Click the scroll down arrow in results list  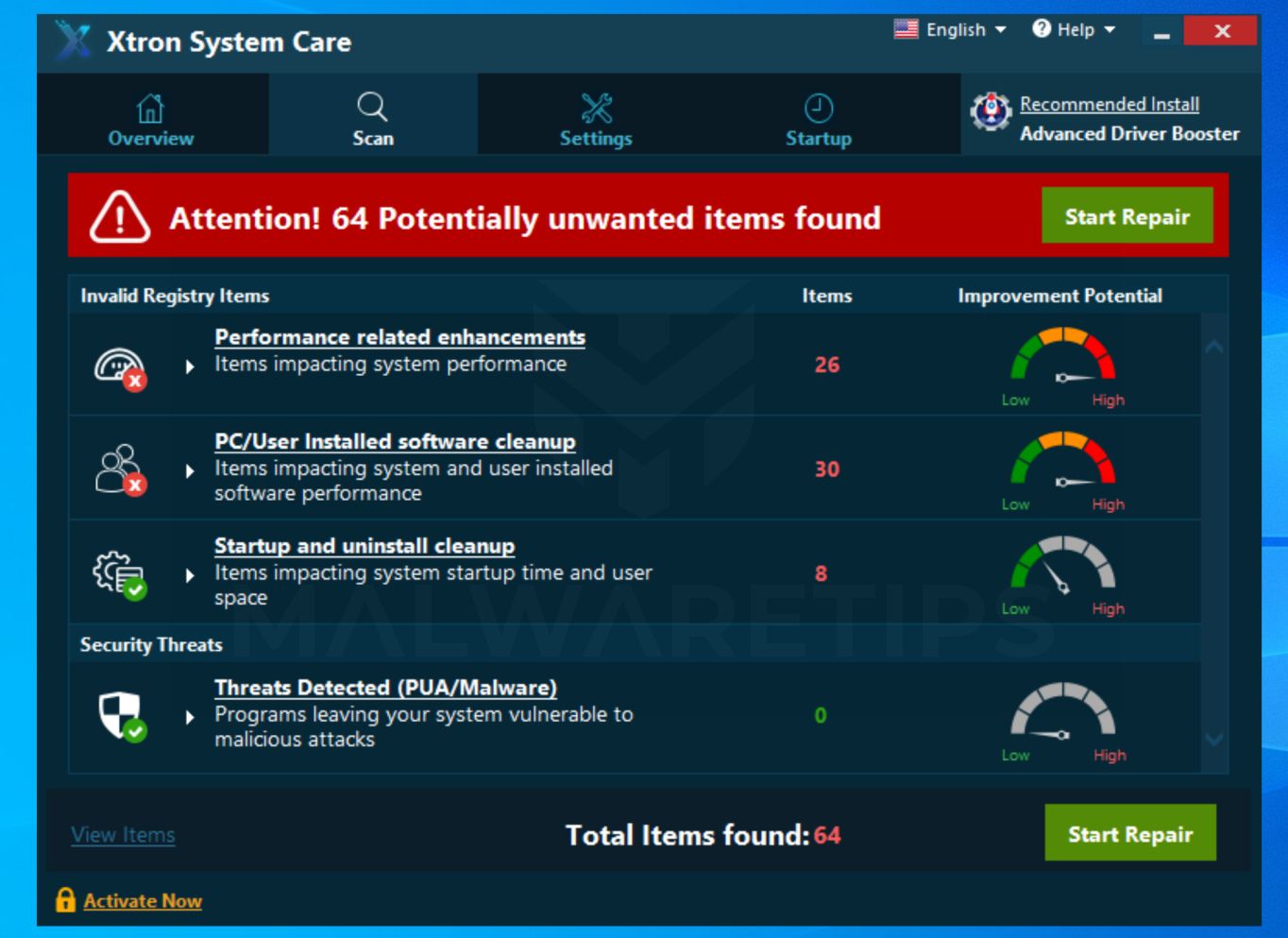coord(1214,739)
